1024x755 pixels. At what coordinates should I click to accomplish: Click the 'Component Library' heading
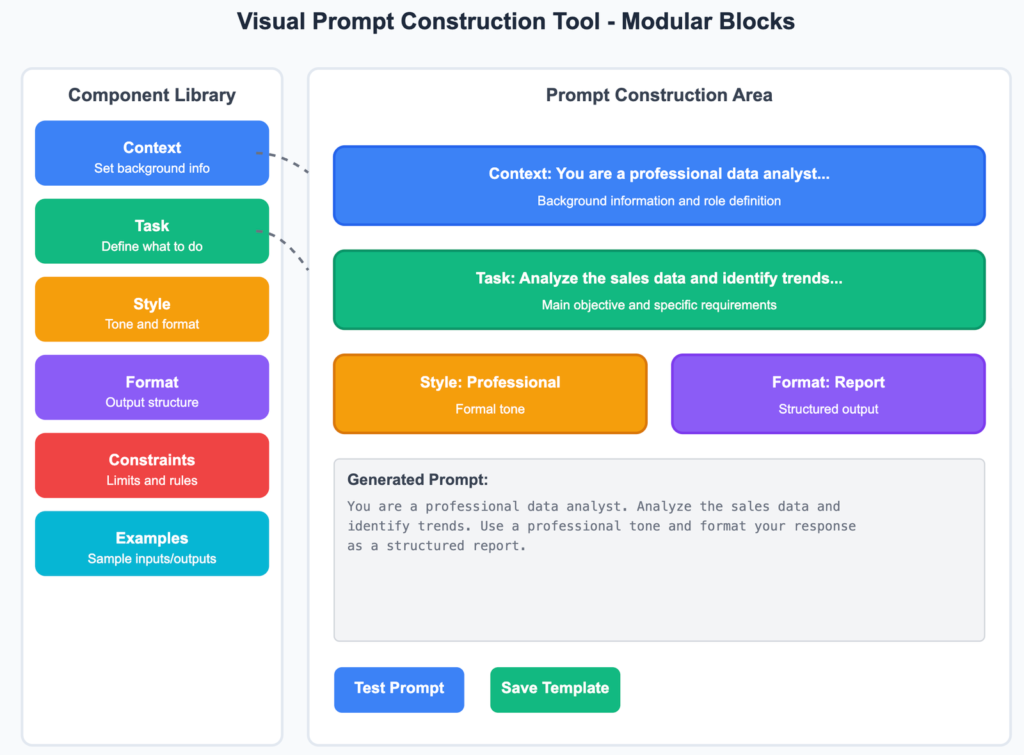pyautogui.click(x=152, y=96)
